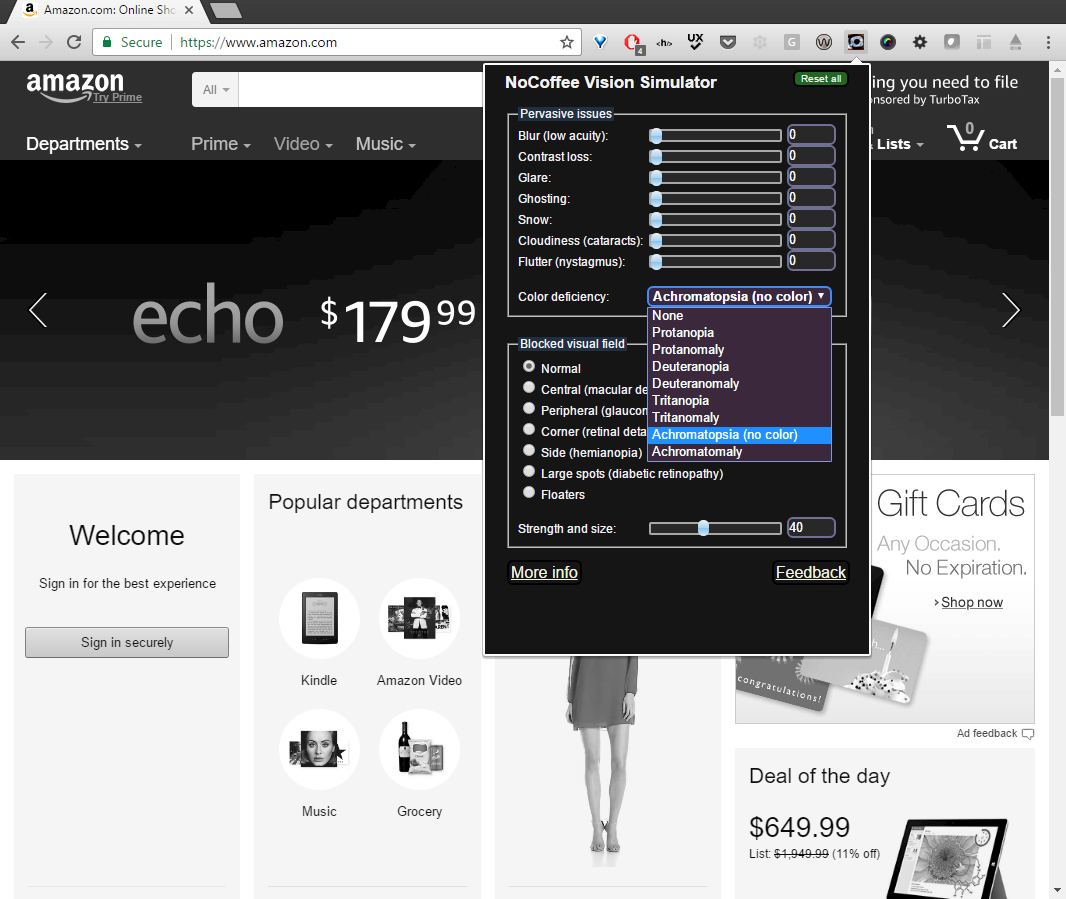Expand the Music navigation dropdown

(385, 144)
